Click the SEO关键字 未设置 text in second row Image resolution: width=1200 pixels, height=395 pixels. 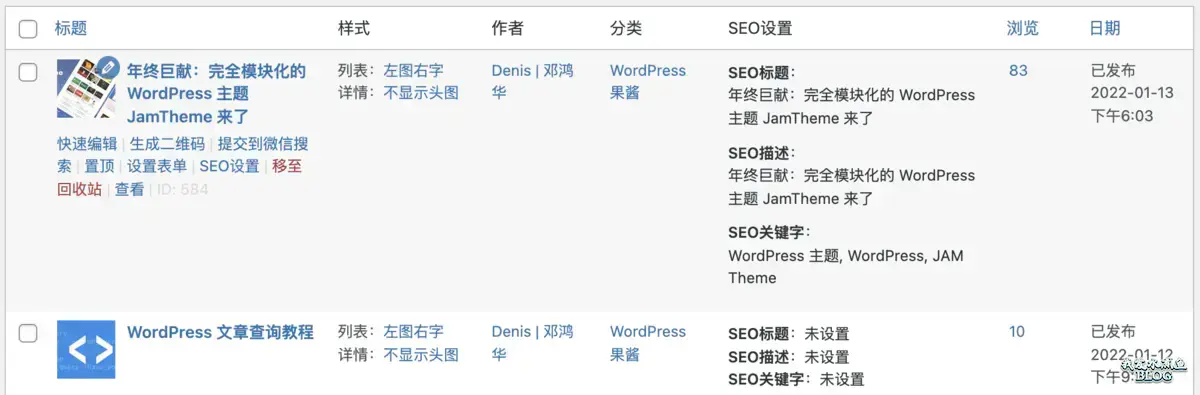842,380
